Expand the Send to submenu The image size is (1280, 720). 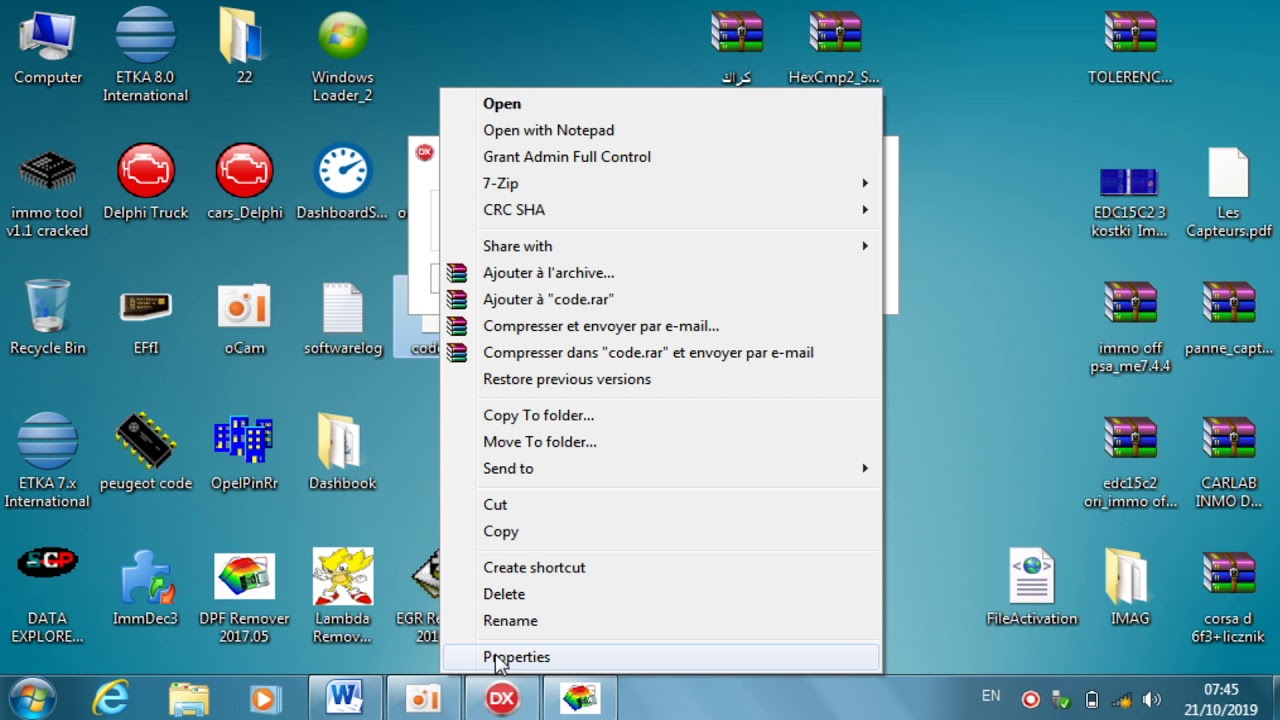(661, 468)
